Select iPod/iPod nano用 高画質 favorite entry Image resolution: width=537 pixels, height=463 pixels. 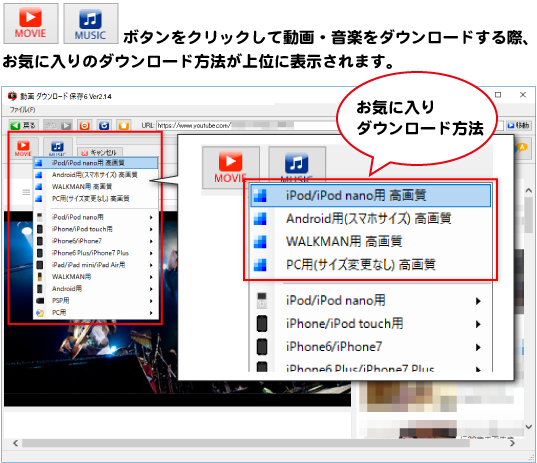[x=96, y=163]
